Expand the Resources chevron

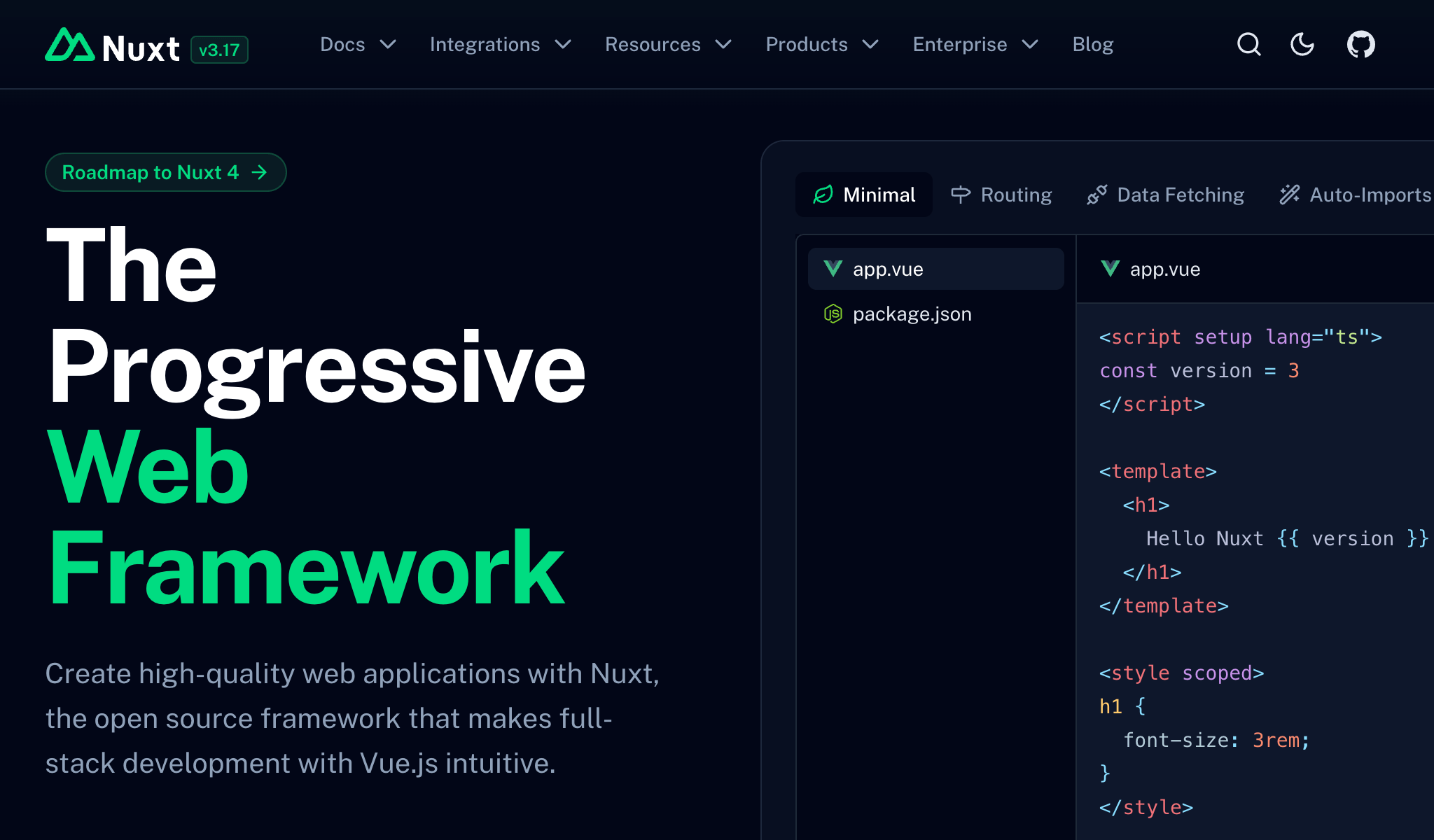(x=723, y=45)
